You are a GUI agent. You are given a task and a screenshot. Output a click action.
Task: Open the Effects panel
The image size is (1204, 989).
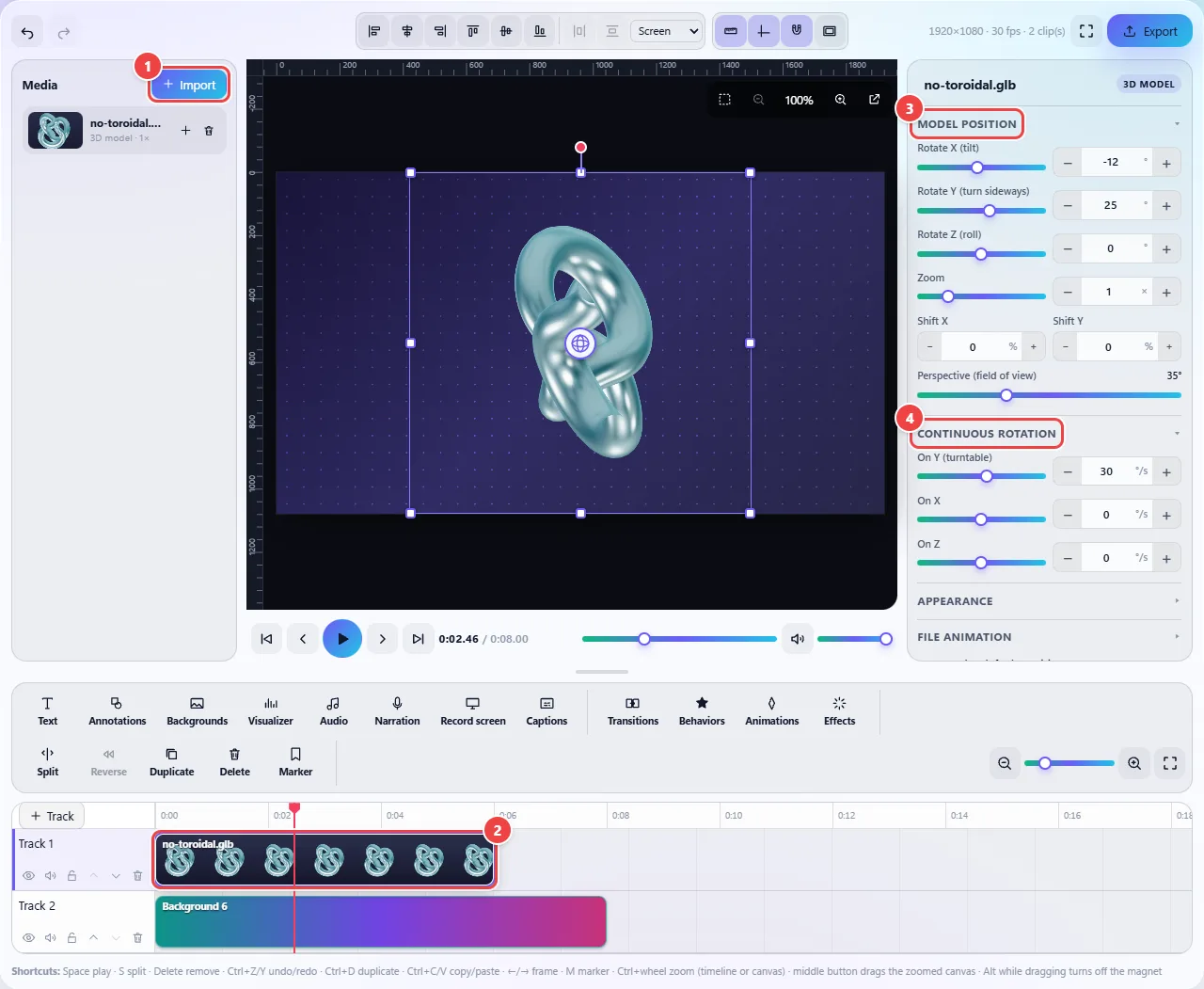tap(840, 711)
